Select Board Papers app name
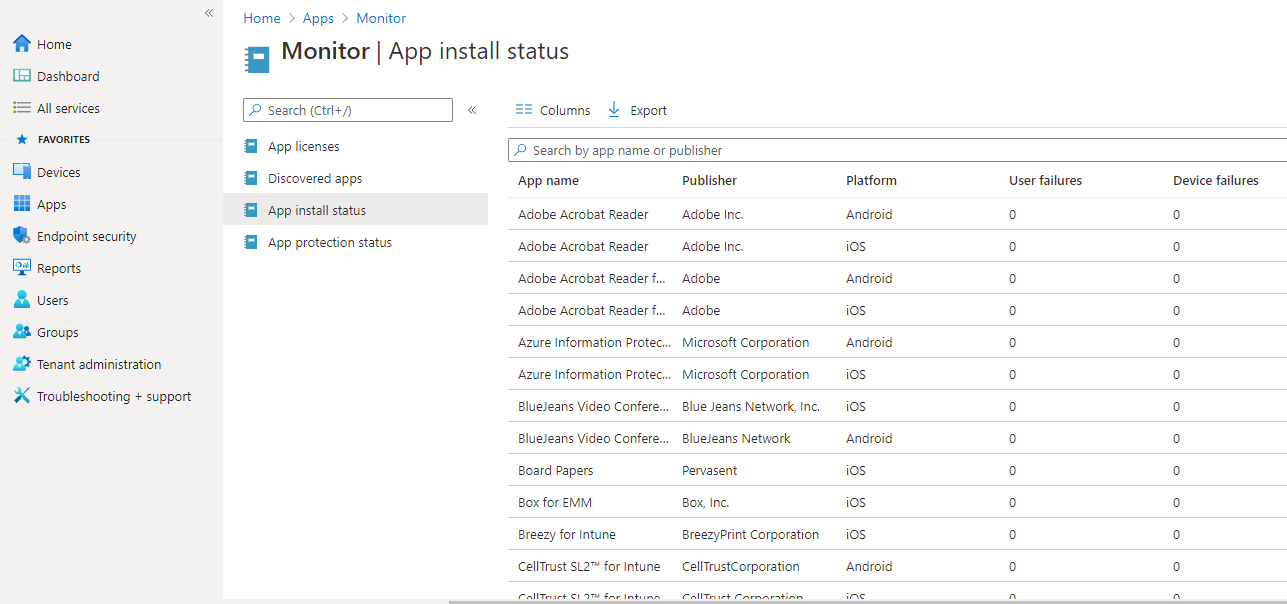The width and height of the screenshot is (1287, 604). [555, 470]
